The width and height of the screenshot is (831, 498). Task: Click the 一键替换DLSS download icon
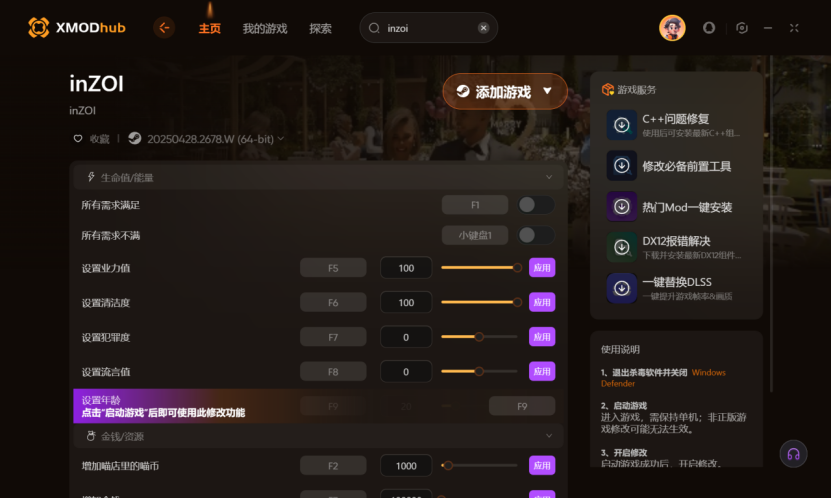coord(622,288)
